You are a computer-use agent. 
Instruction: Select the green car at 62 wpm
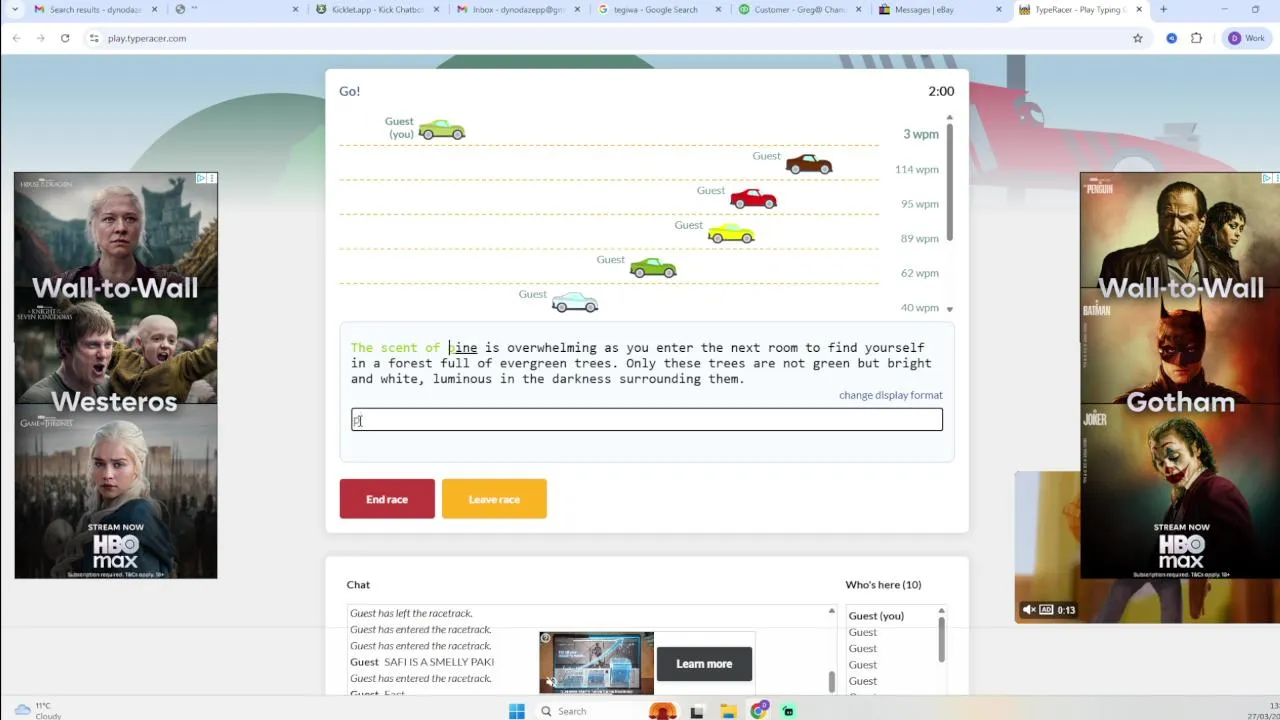pos(653,267)
